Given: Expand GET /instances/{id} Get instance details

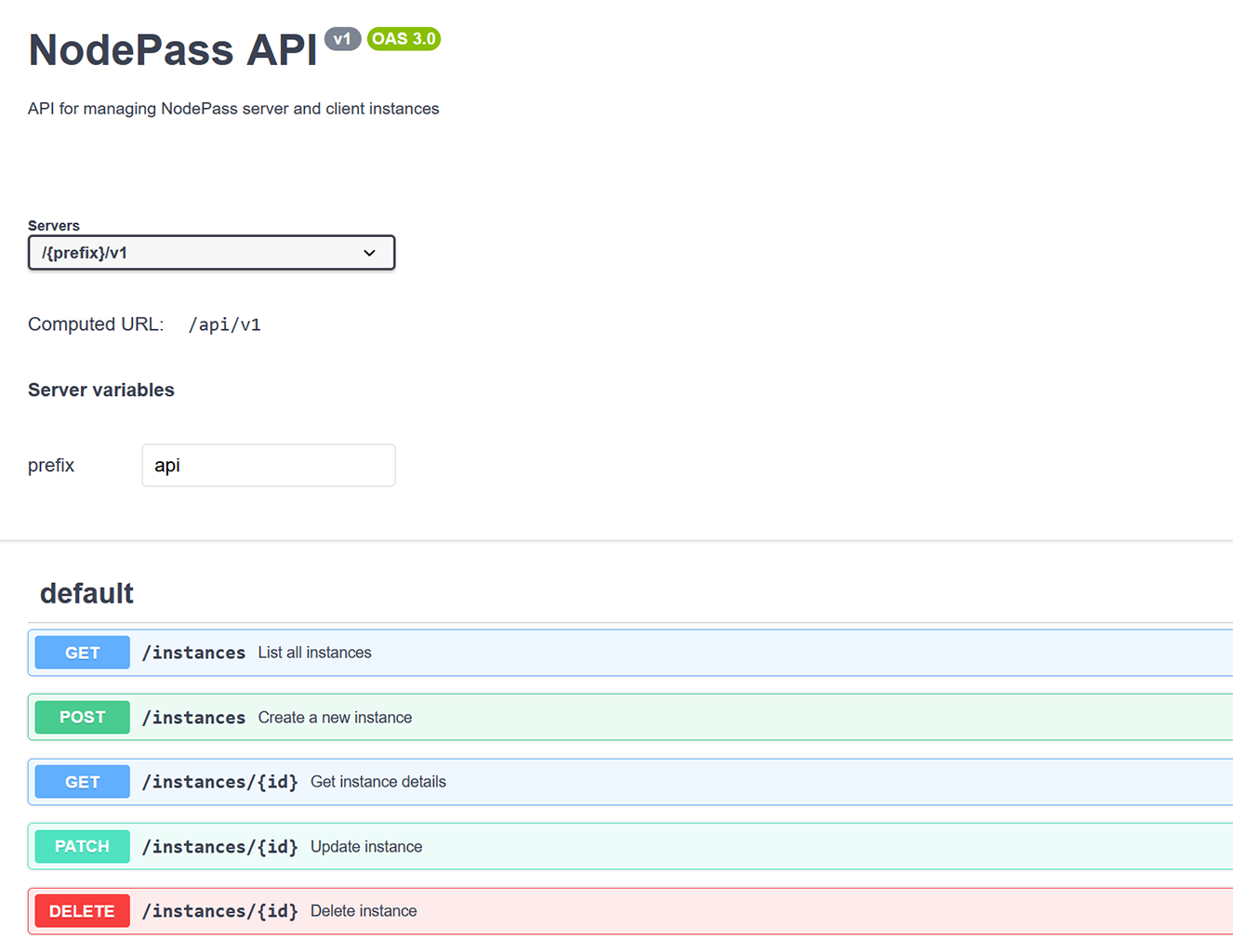Looking at the screenshot, I should (651, 782).
